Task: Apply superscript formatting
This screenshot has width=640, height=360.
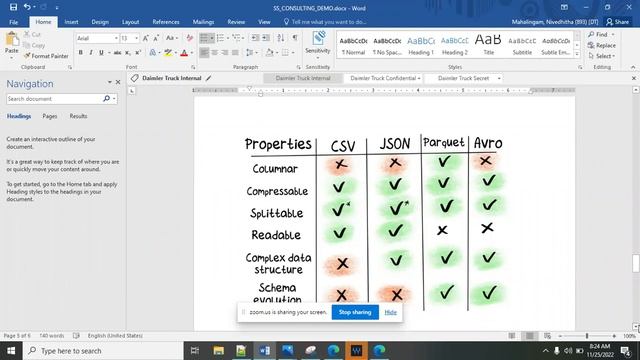Action: [x=138, y=53]
